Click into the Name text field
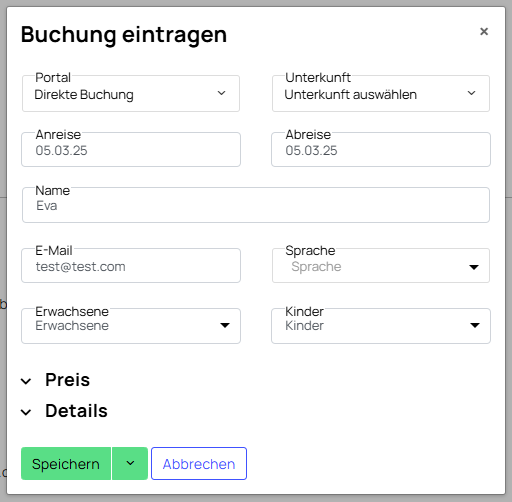 [x=256, y=205]
